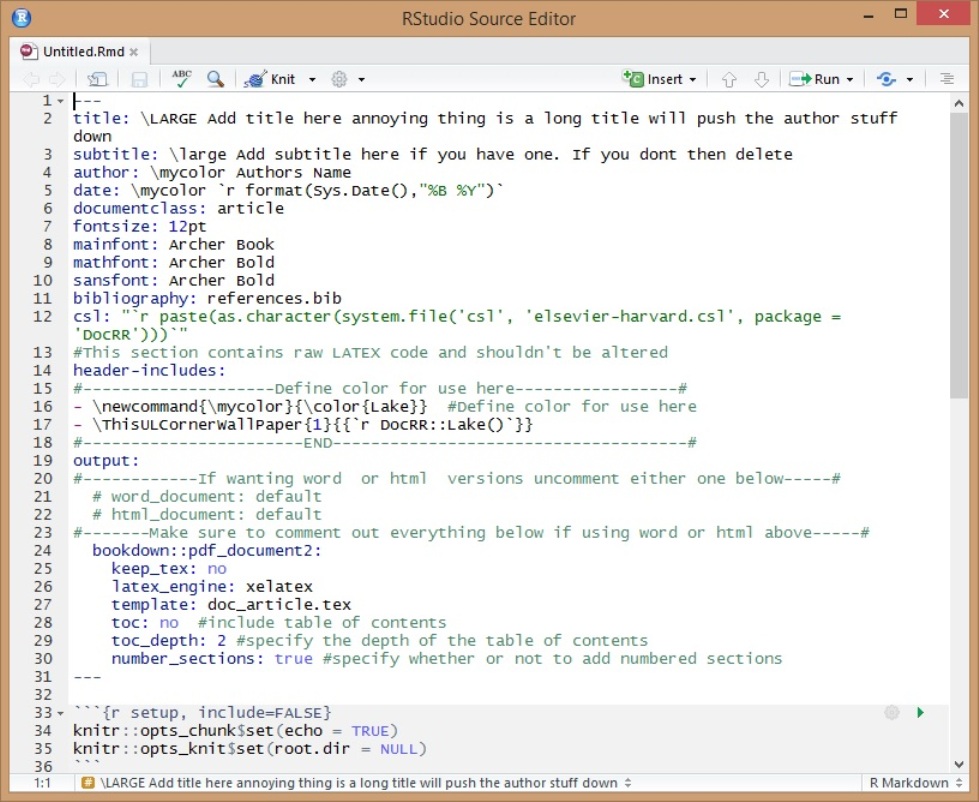Collapse the setup chunk fold at line 33
Image resolution: width=979 pixels, height=802 pixels.
(x=61, y=713)
